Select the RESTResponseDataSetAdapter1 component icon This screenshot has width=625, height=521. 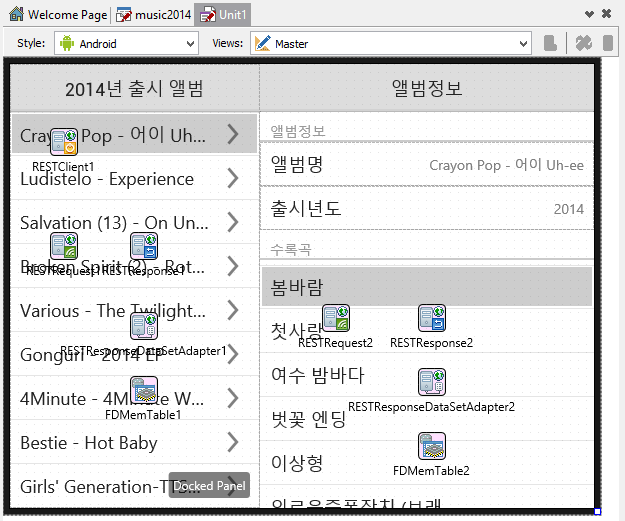[x=144, y=326]
